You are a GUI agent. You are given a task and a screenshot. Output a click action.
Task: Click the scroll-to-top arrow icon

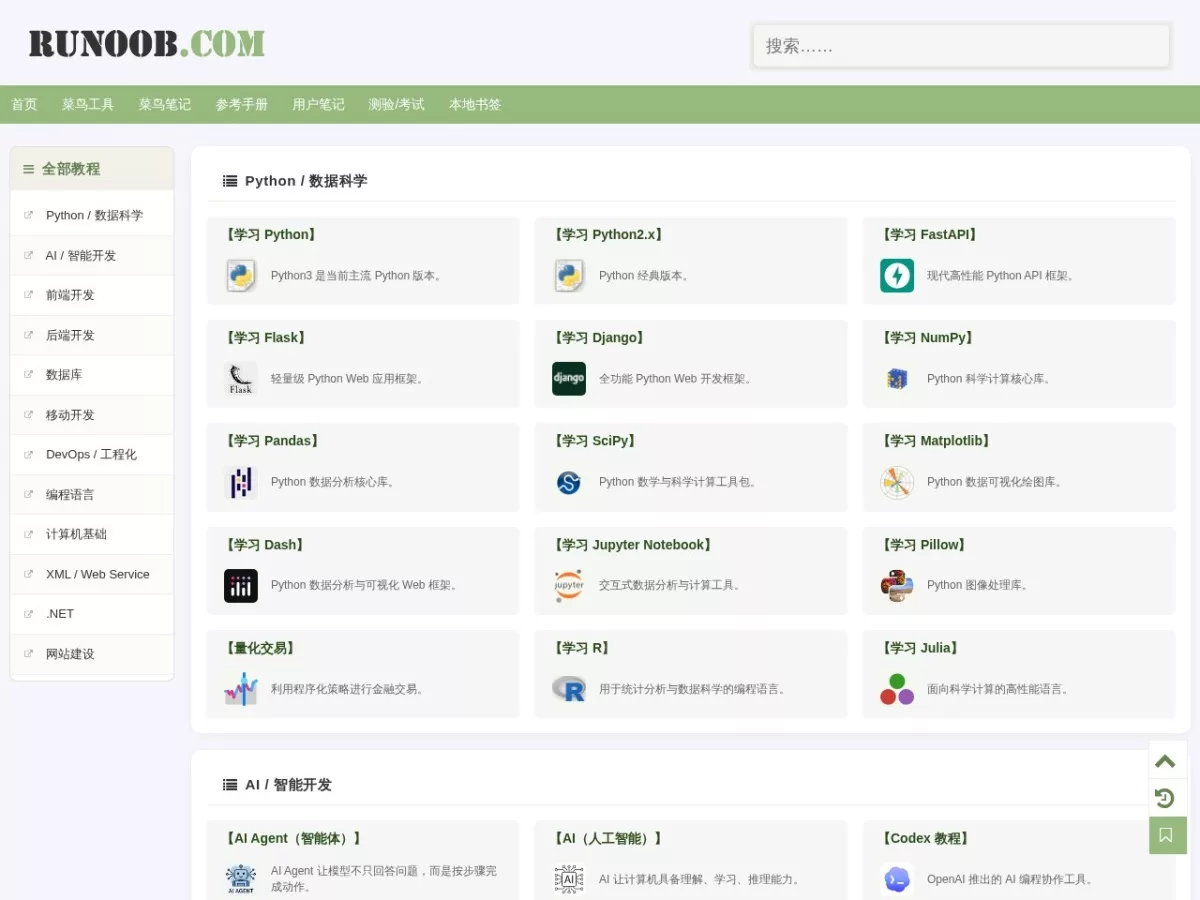tap(1165, 761)
